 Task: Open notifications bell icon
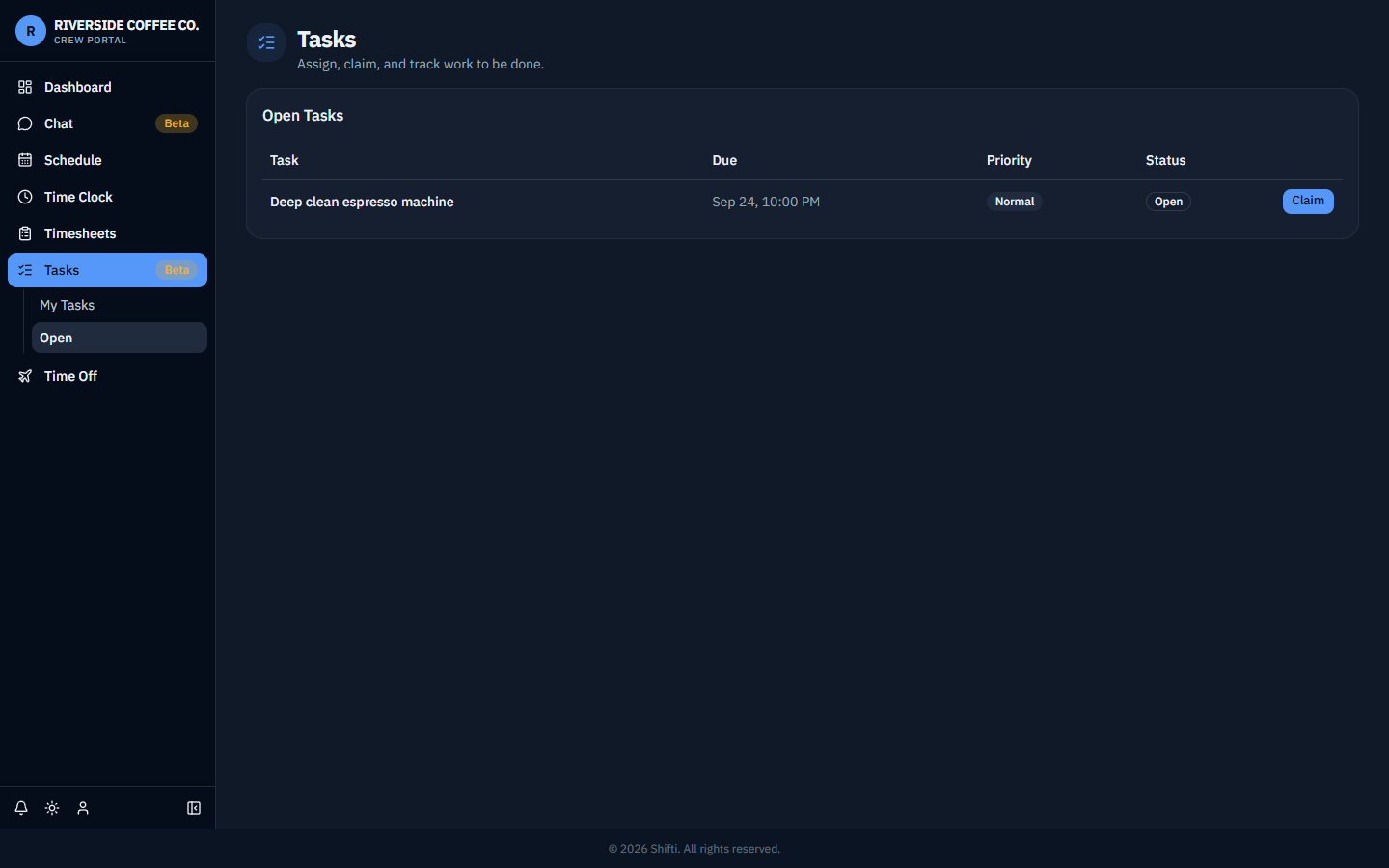[21, 808]
